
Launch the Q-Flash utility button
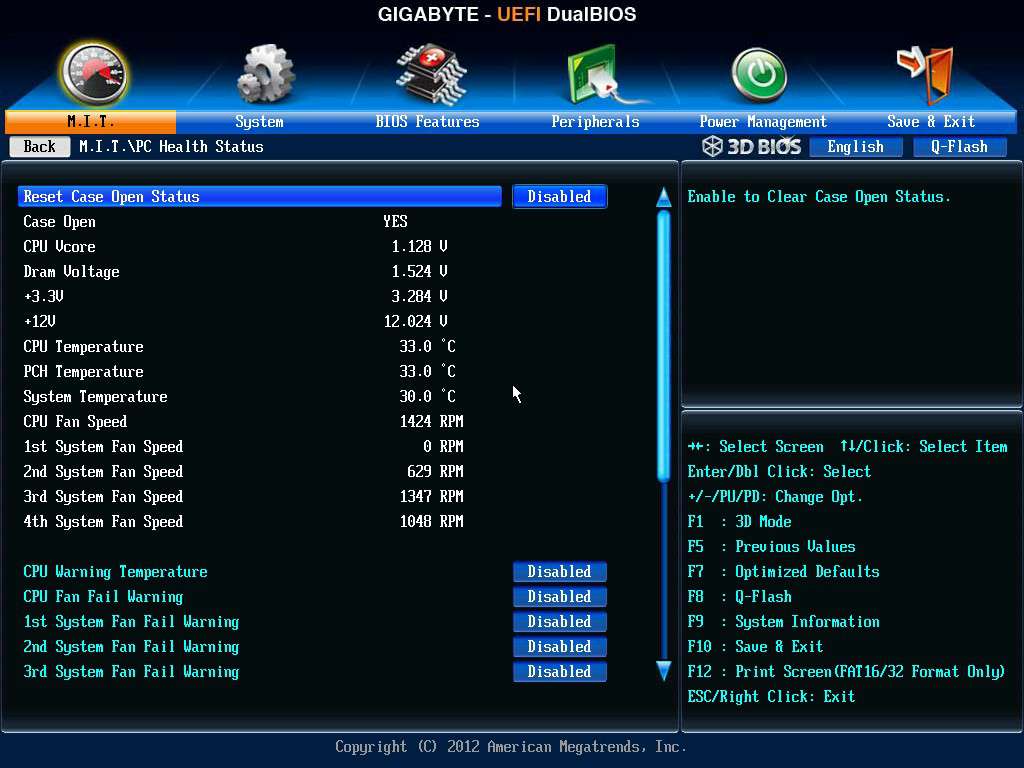click(959, 147)
